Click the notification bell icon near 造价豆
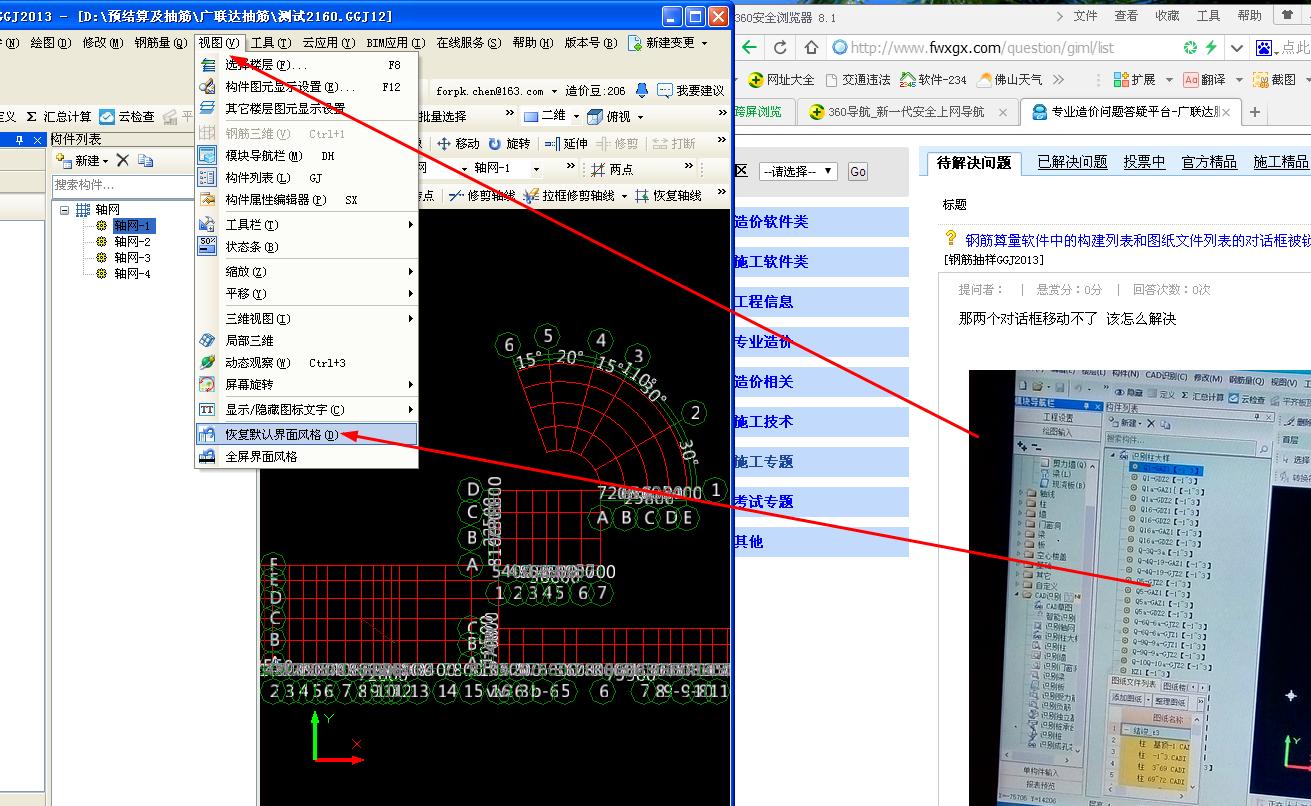 coord(641,90)
